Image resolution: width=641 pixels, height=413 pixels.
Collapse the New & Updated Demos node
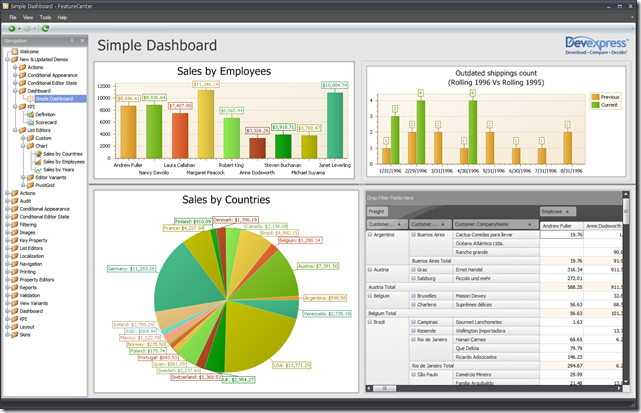[7, 59]
